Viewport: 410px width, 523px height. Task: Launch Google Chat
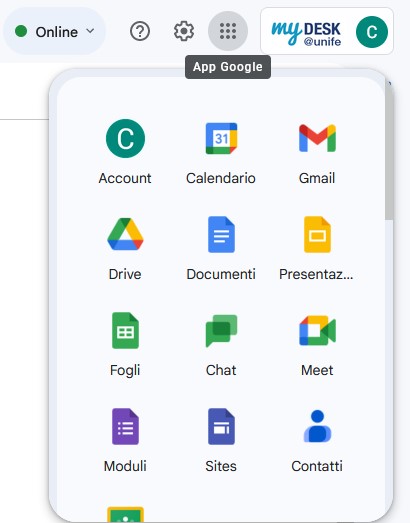(x=221, y=330)
